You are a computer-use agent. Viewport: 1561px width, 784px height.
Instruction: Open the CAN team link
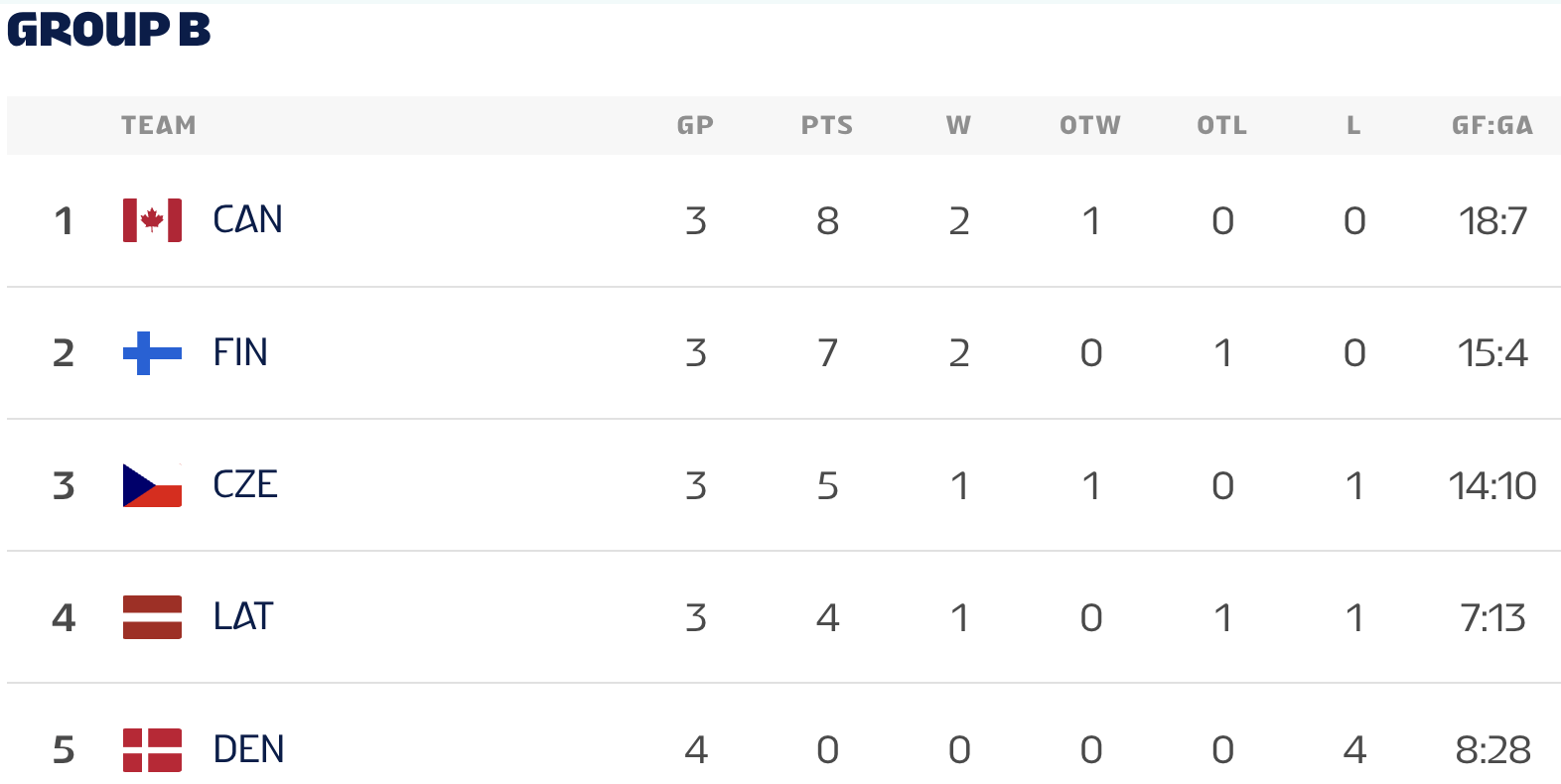tap(247, 220)
